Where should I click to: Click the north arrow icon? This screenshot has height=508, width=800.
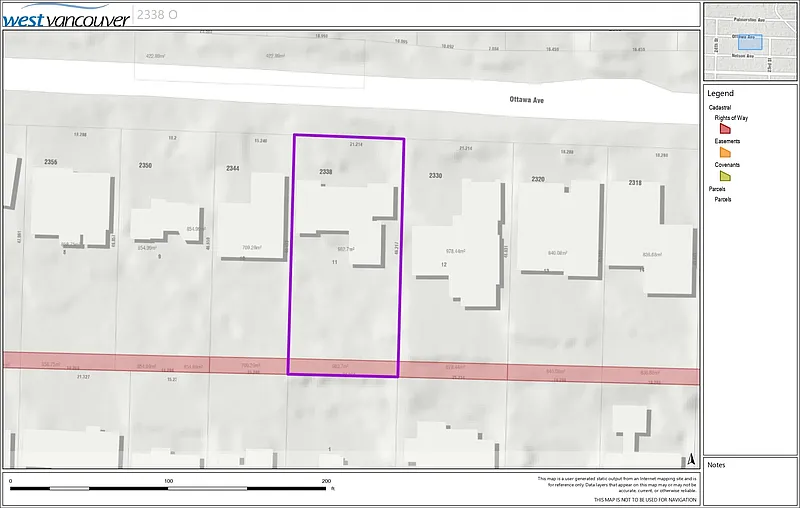[690, 458]
